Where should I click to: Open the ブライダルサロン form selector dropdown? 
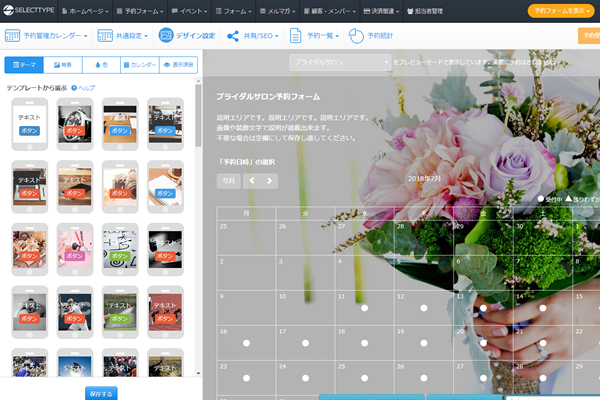(340, 62)
